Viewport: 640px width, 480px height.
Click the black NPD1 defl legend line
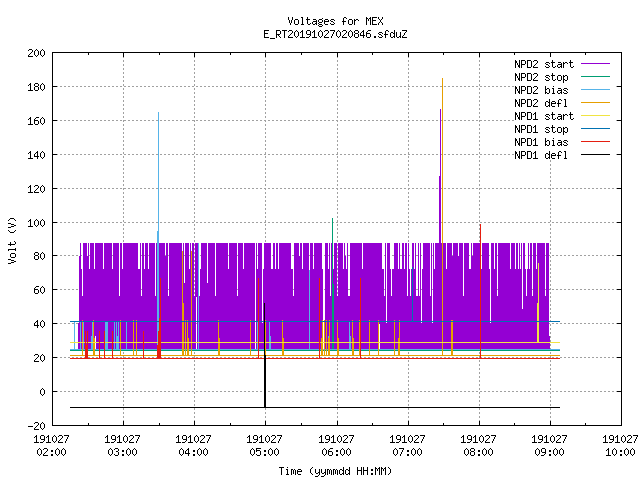click(x=595, y=155)
